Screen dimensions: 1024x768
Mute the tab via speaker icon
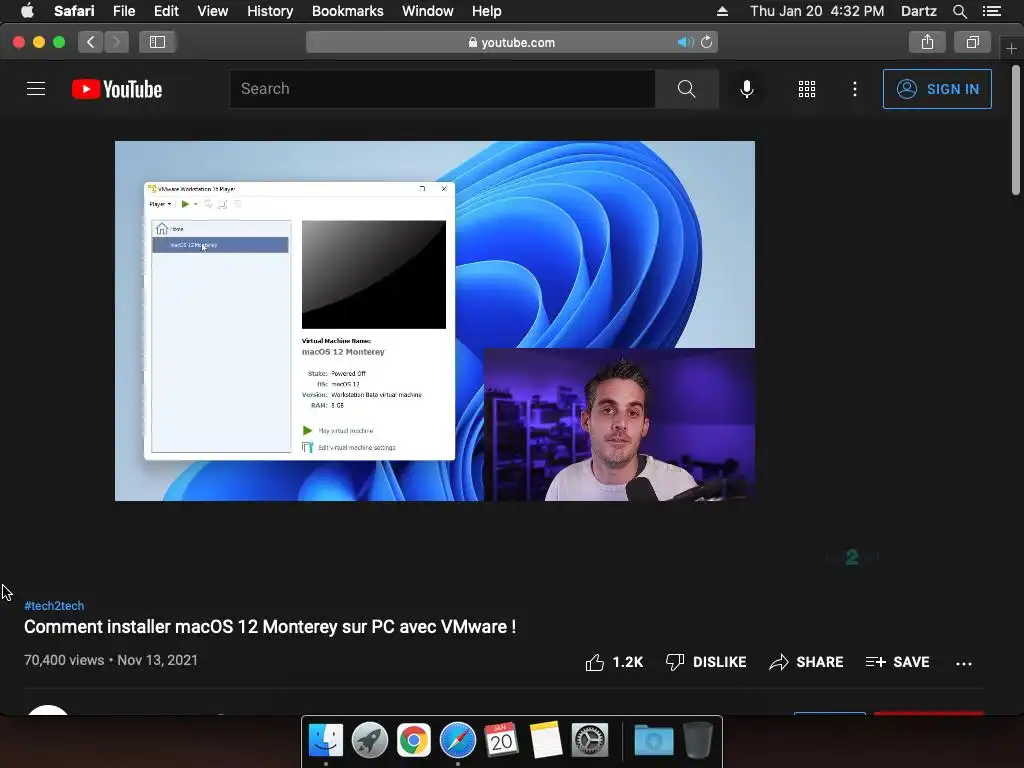click(685, 42)
